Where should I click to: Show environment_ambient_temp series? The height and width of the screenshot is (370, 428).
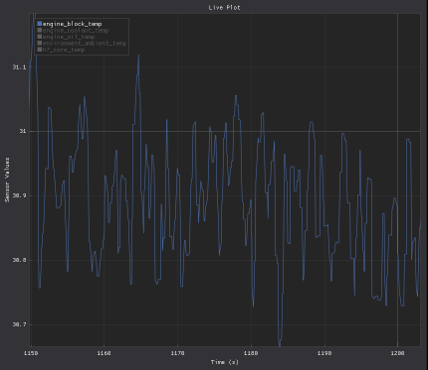[82, 43]
